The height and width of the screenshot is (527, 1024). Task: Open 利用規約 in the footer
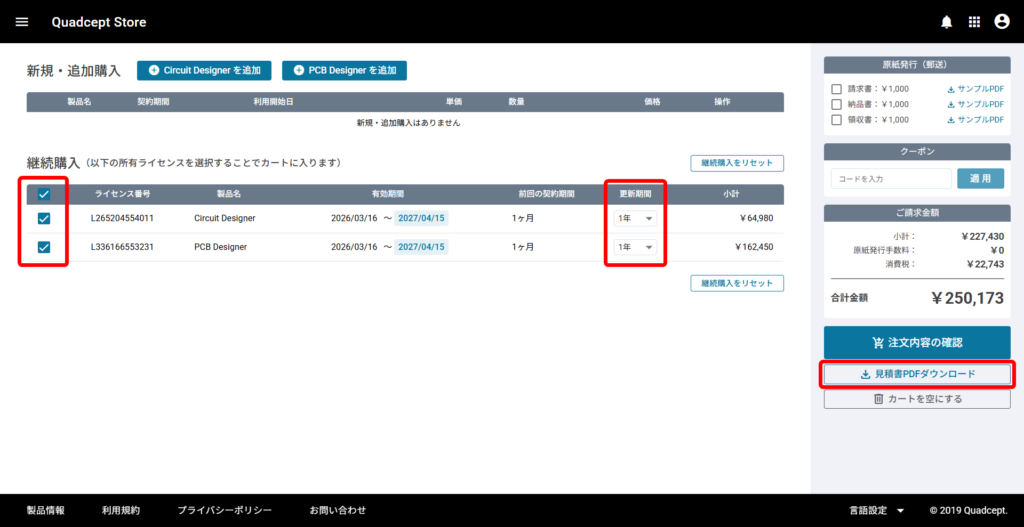121,510
